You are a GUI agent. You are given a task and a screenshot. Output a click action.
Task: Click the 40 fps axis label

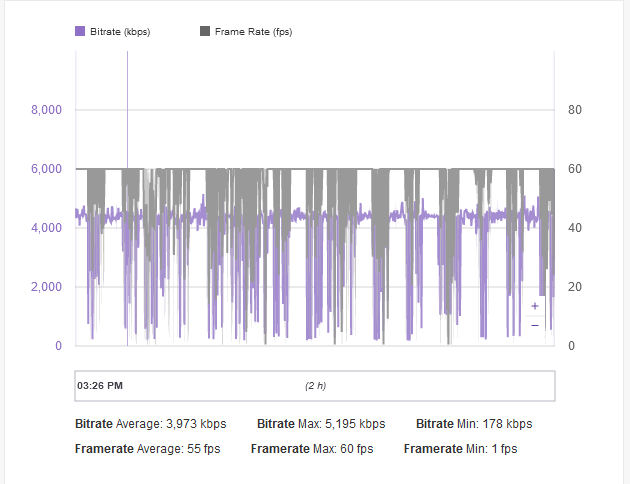(575, 228)
